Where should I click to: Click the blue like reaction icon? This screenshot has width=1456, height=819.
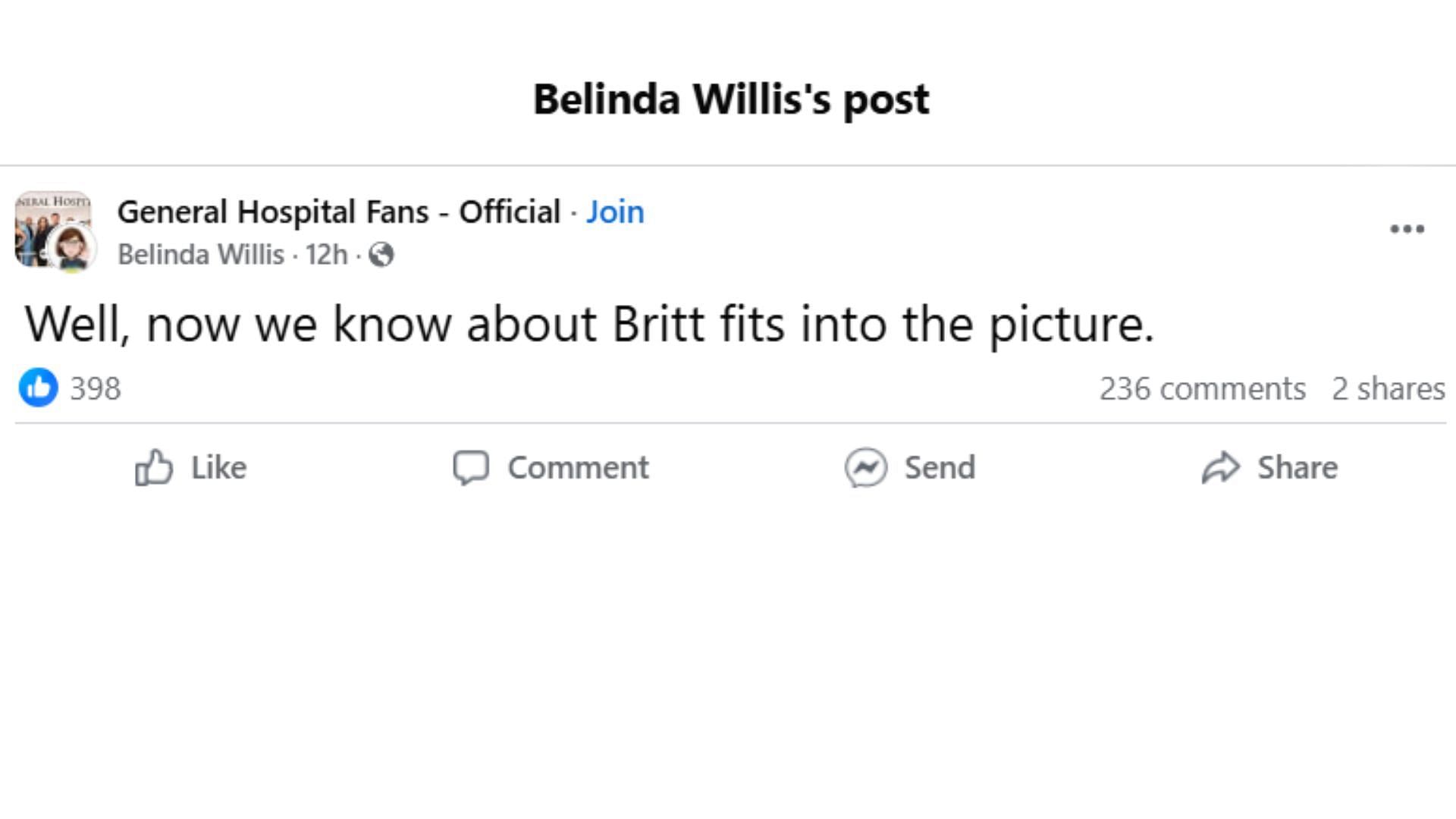pos(39,388)
